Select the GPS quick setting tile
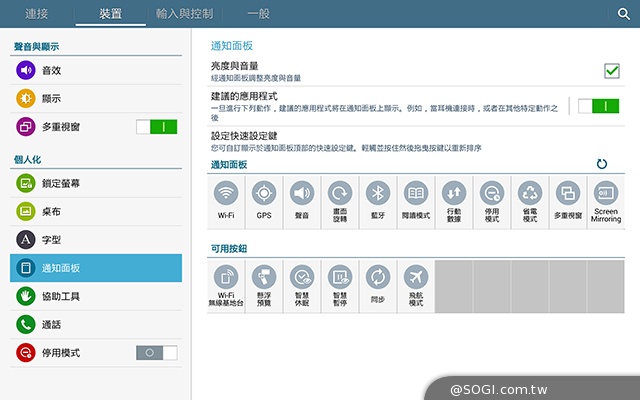This screenshot has width=640, height=400. coord(264,200)
